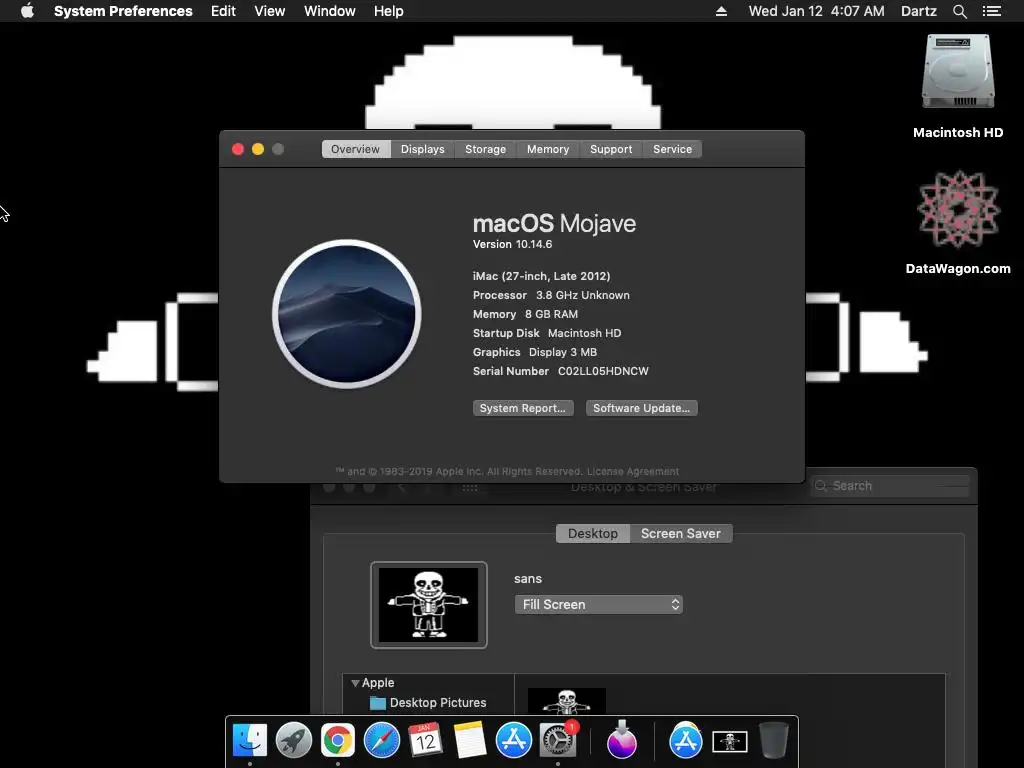Click the Version 10.14.6 text

click(513, 244)
